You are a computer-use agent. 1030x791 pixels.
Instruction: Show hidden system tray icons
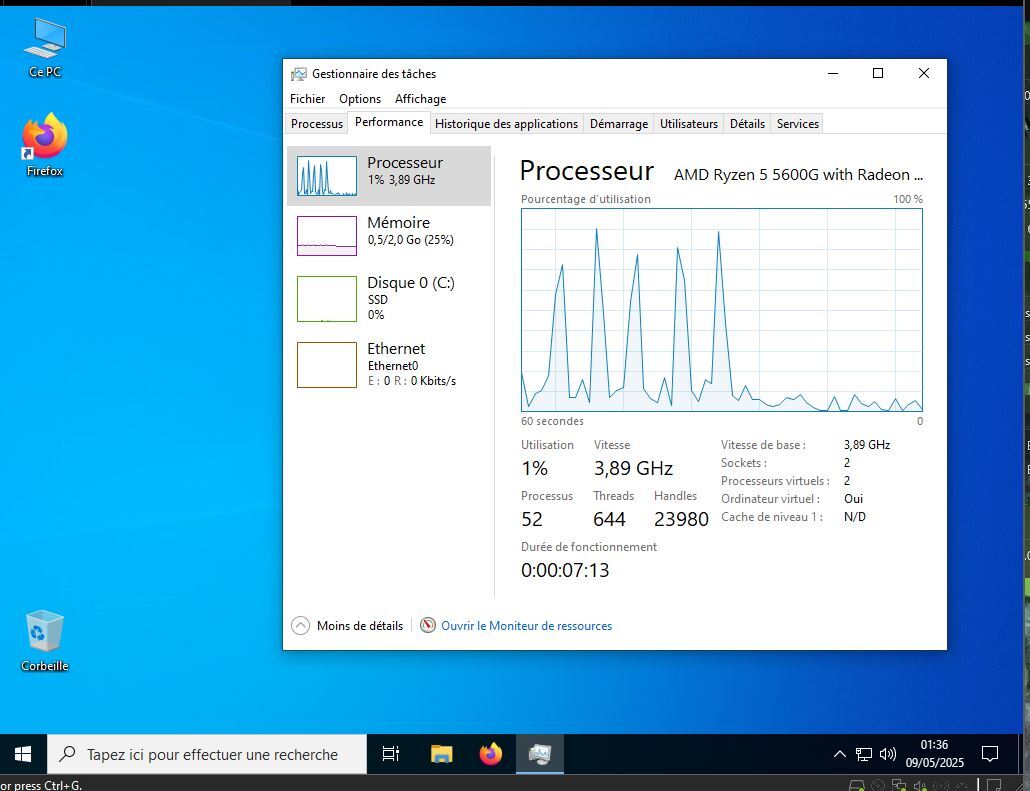[x=840, y=754]
